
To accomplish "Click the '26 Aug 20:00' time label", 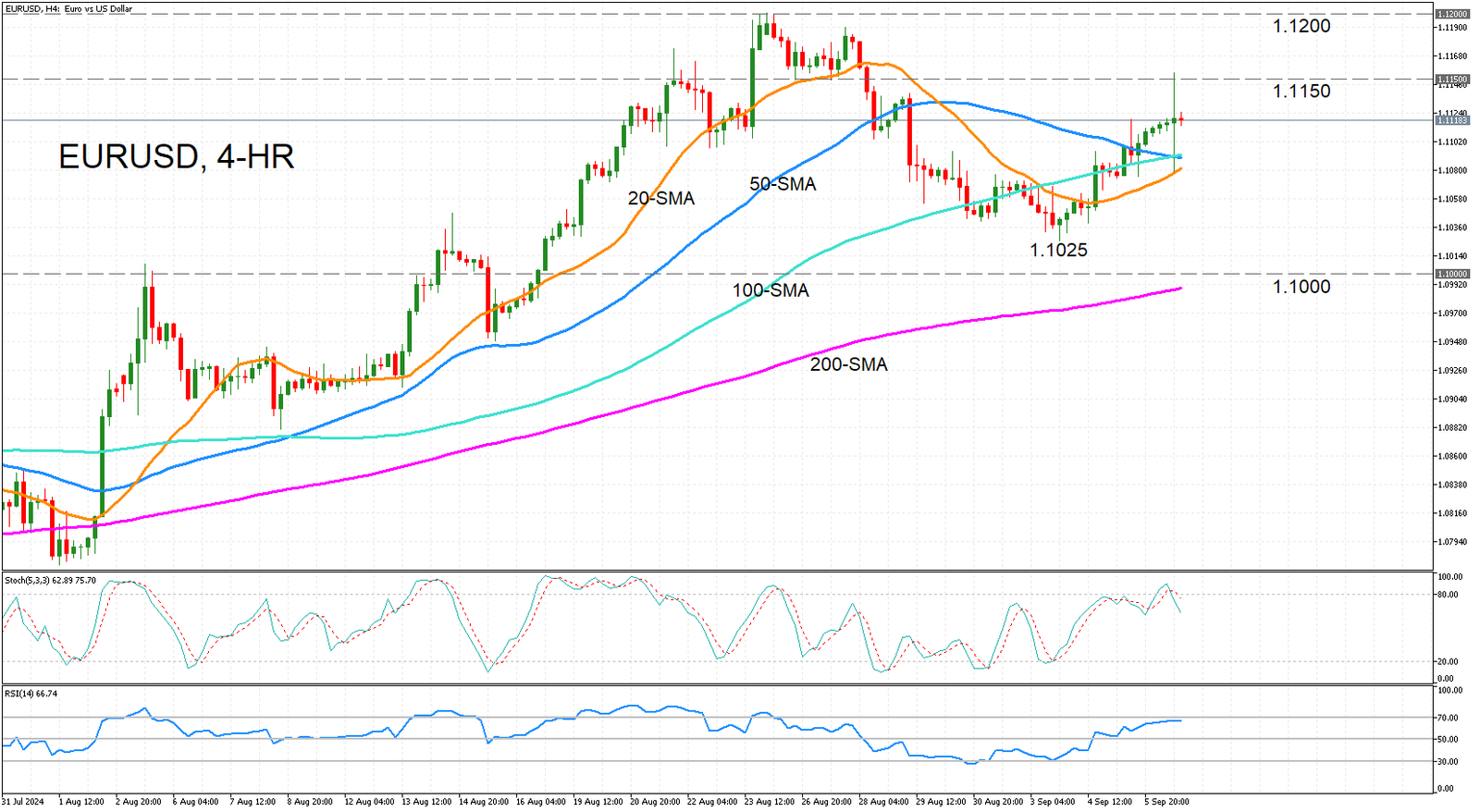I will click(x=827, y=802).
